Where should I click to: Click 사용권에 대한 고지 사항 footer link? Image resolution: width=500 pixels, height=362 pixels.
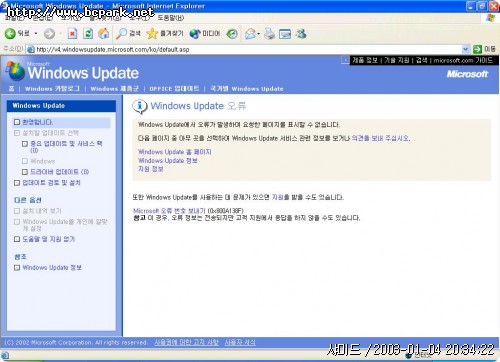click(187, 342)
